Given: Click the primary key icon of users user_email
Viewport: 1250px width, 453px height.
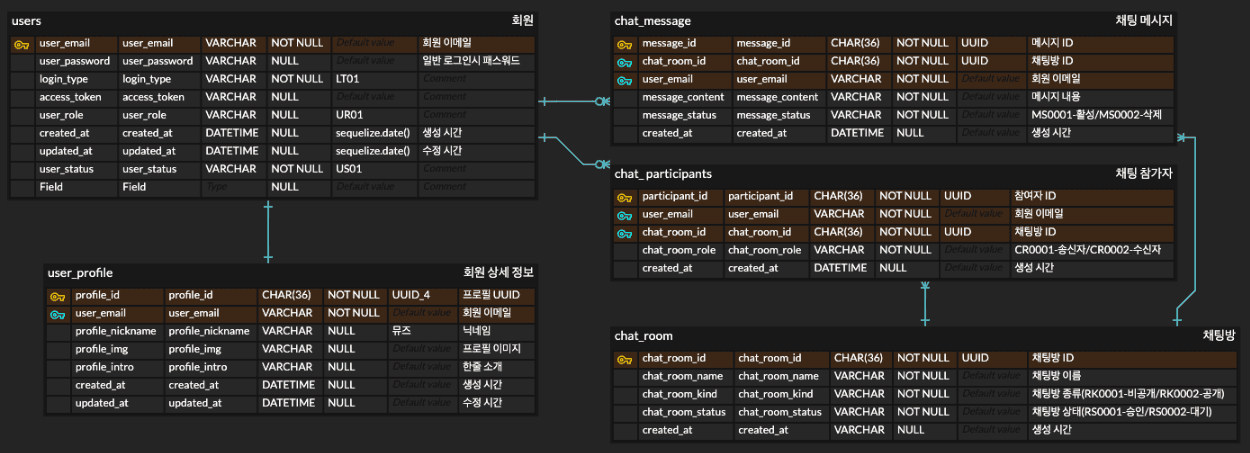Looking at the screenshot, I should click(x=23, y=44).
